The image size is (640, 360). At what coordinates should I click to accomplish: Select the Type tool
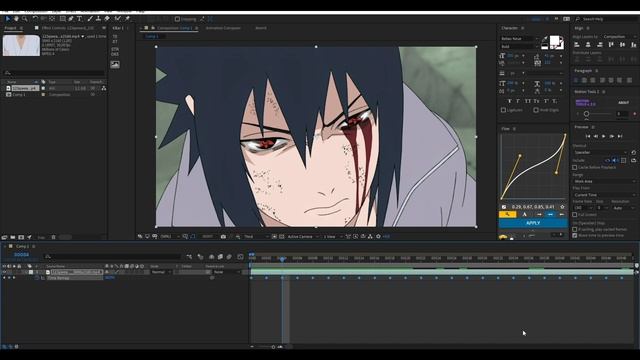tap(80, 19)
